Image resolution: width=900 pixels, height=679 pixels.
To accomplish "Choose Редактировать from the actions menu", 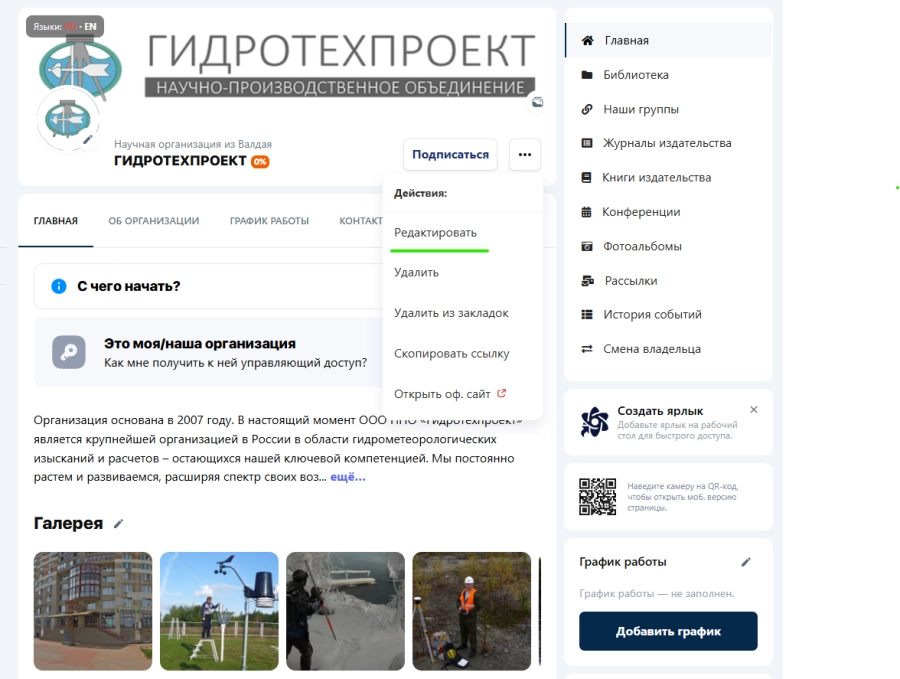I will point(435,232).
